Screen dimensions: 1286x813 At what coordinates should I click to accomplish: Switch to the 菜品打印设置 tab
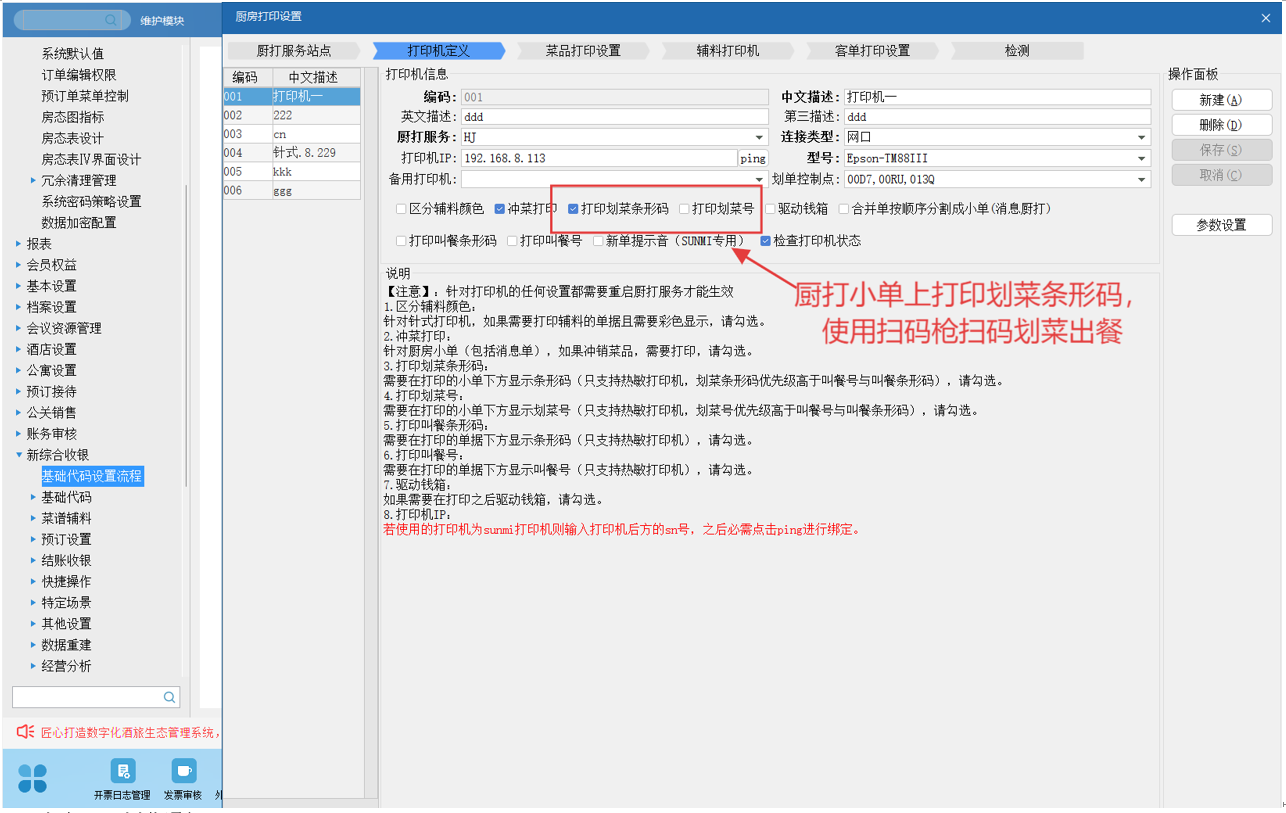(x=583, y=50)
